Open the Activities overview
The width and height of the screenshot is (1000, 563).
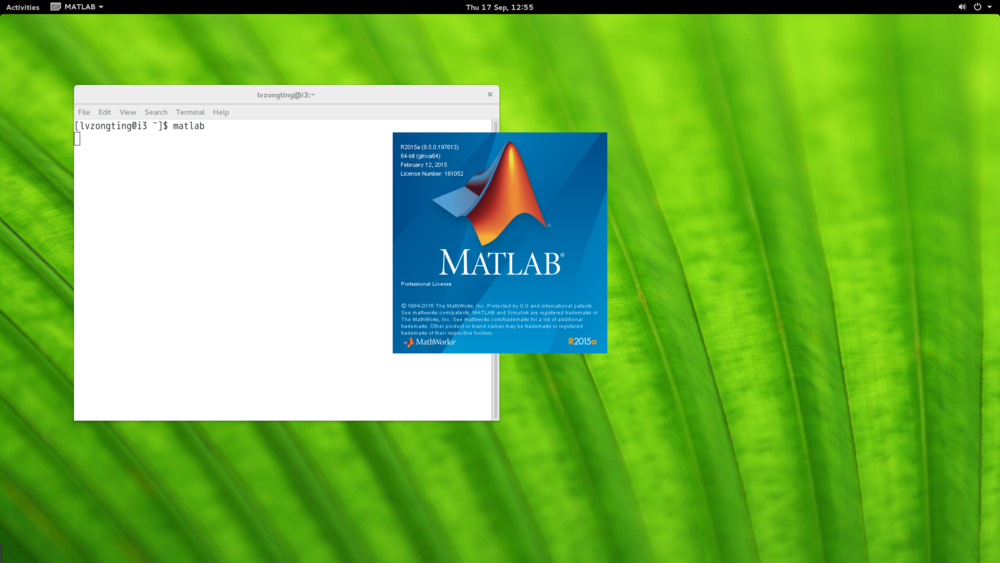[x=22, y=7]
